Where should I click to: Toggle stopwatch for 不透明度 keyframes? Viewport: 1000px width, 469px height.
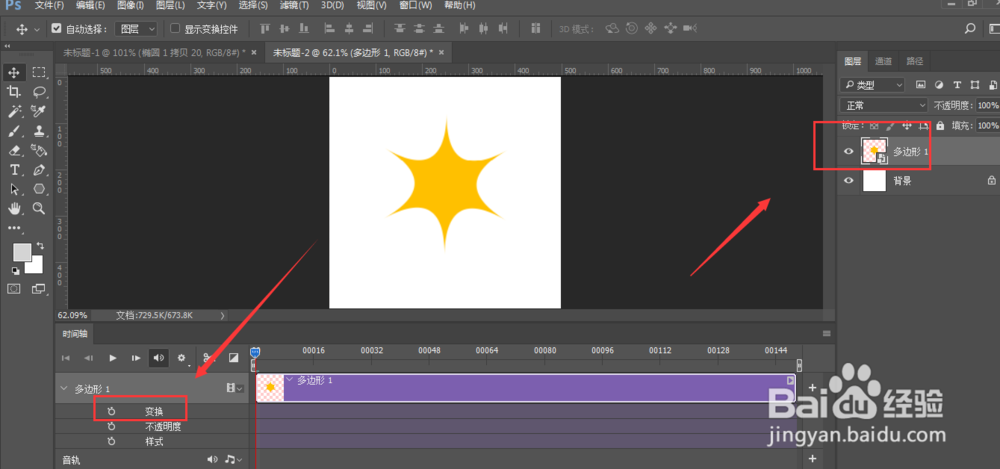111,426
